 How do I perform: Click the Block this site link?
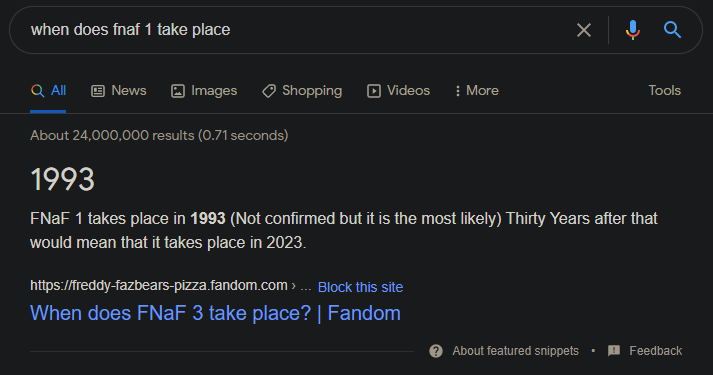tap(360, 287)
